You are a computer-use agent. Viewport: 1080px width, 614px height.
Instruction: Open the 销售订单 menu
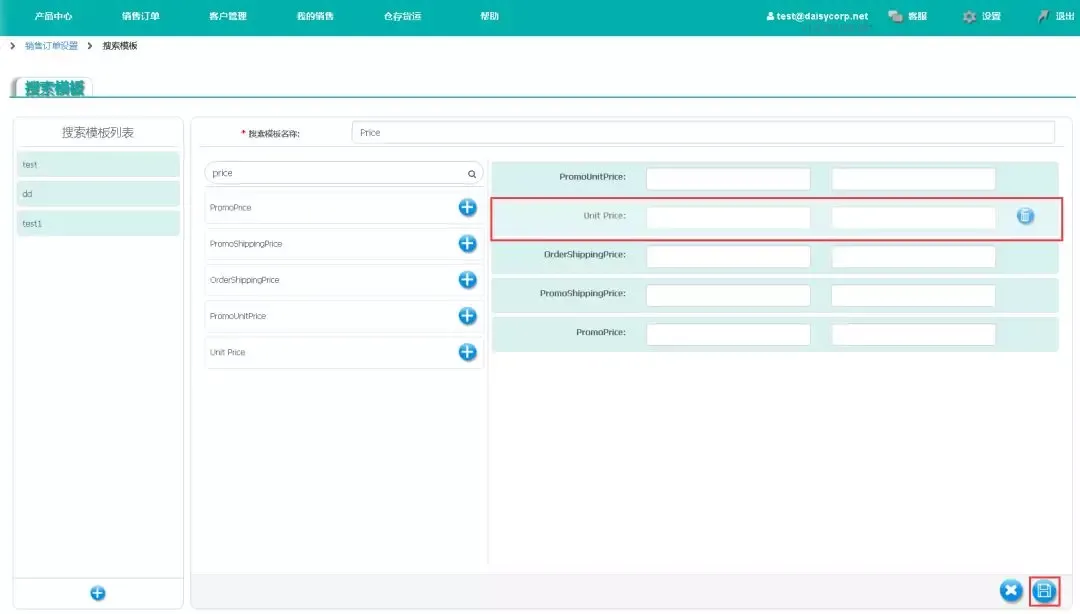click(x=141, y=16)
